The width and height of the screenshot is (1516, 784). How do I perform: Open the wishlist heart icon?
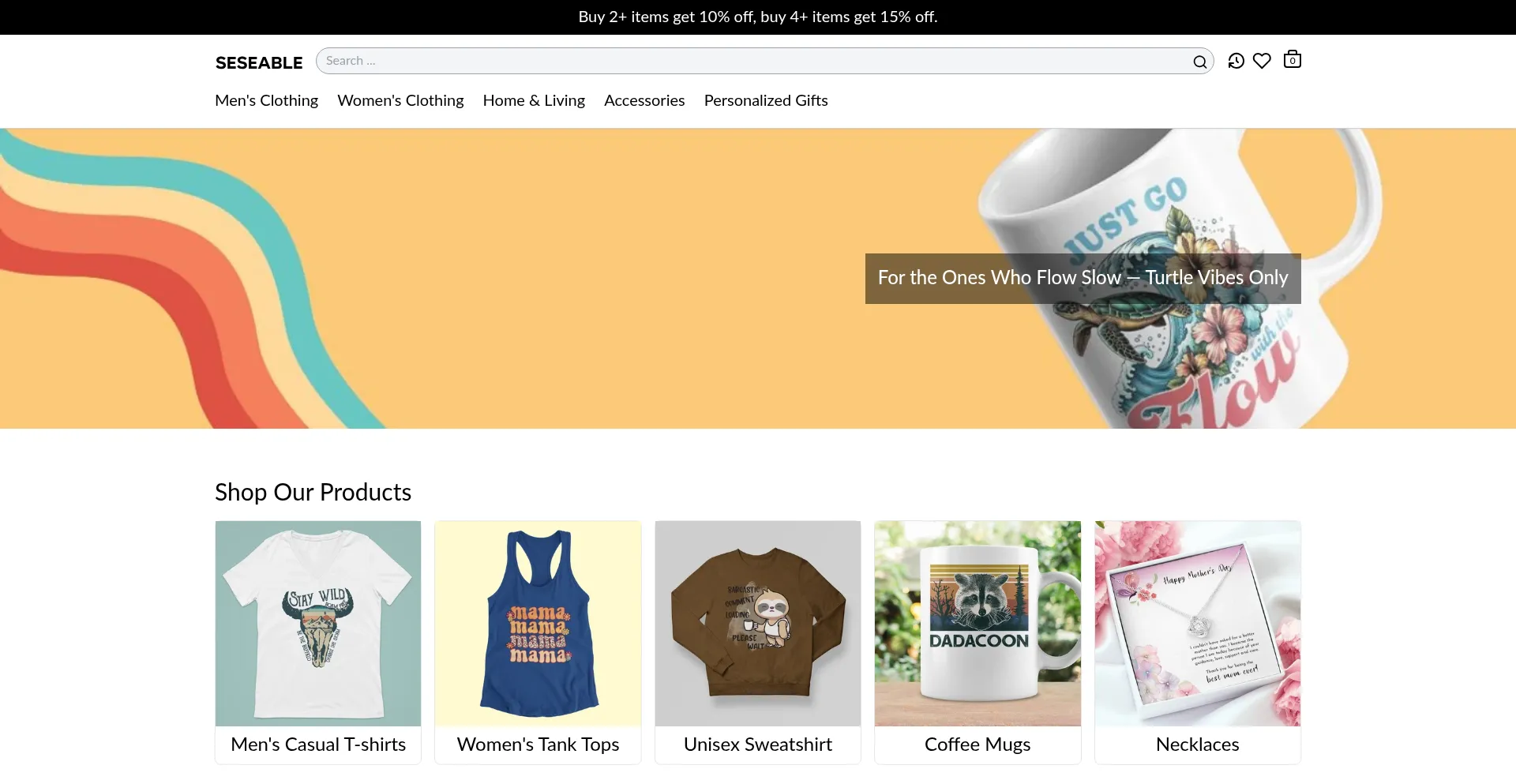[x=1262, y=61]
